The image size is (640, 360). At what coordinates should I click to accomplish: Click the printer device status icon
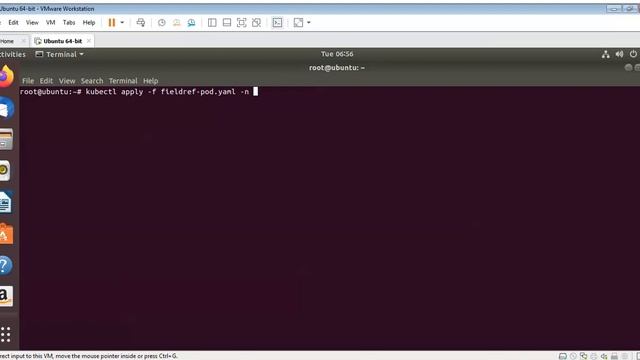[x=594, y=356]
